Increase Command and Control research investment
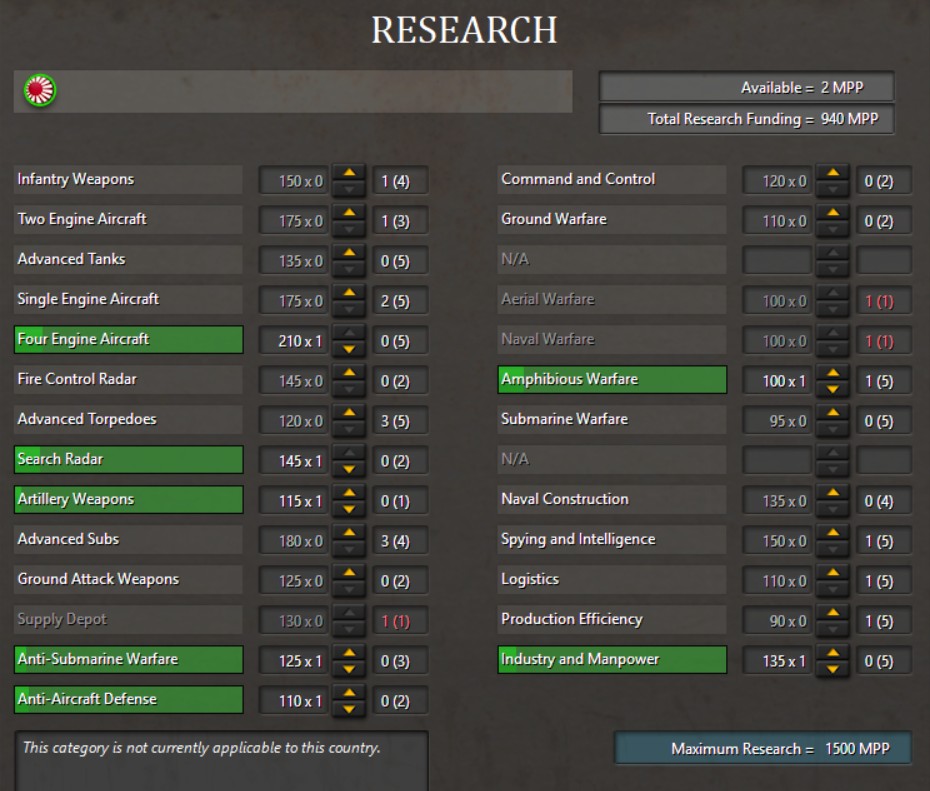This screenshot has height=791, width=930. (x=832, y=173)
